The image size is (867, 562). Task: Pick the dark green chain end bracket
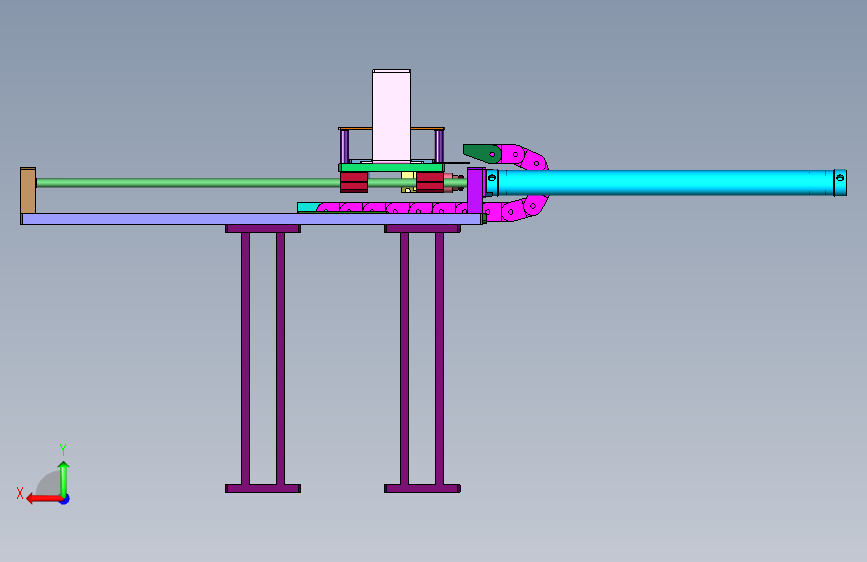coord(482,153)
